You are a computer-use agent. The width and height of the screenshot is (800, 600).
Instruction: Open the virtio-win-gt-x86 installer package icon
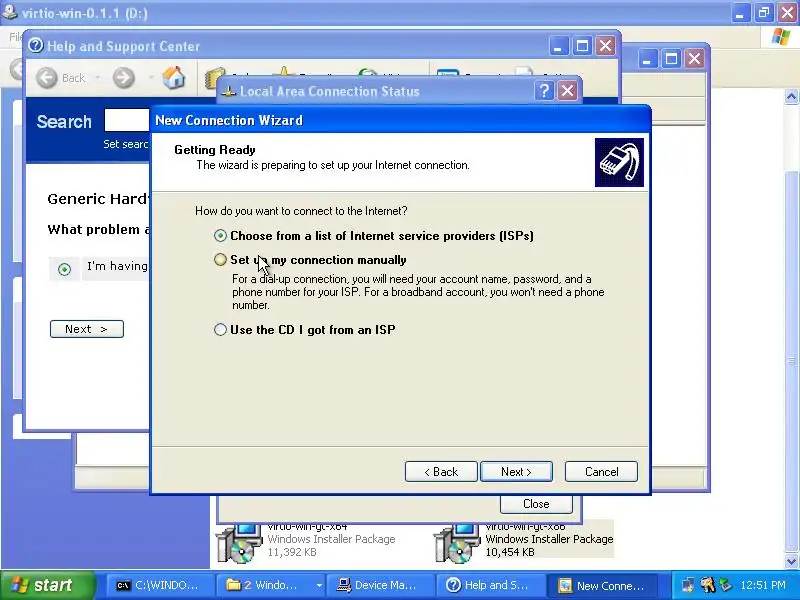click(x=457, y=543)
